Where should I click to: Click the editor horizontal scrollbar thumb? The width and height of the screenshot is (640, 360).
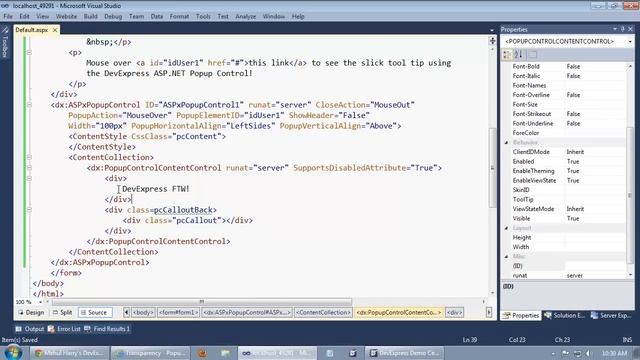[x=201, y=302]
